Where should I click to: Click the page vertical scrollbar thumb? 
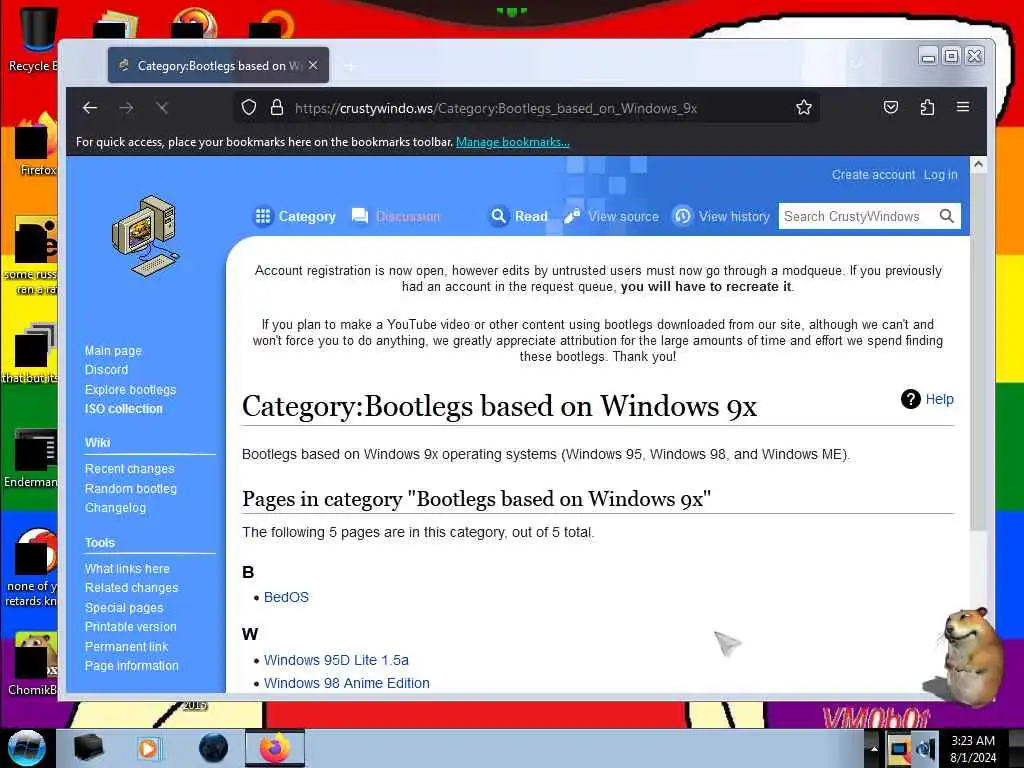978,353
